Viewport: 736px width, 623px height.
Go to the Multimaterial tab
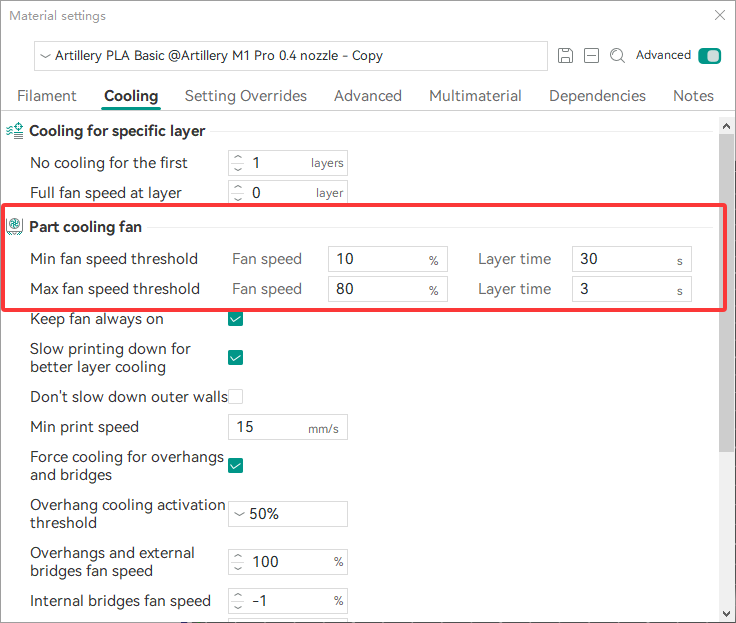click(475, 96)
